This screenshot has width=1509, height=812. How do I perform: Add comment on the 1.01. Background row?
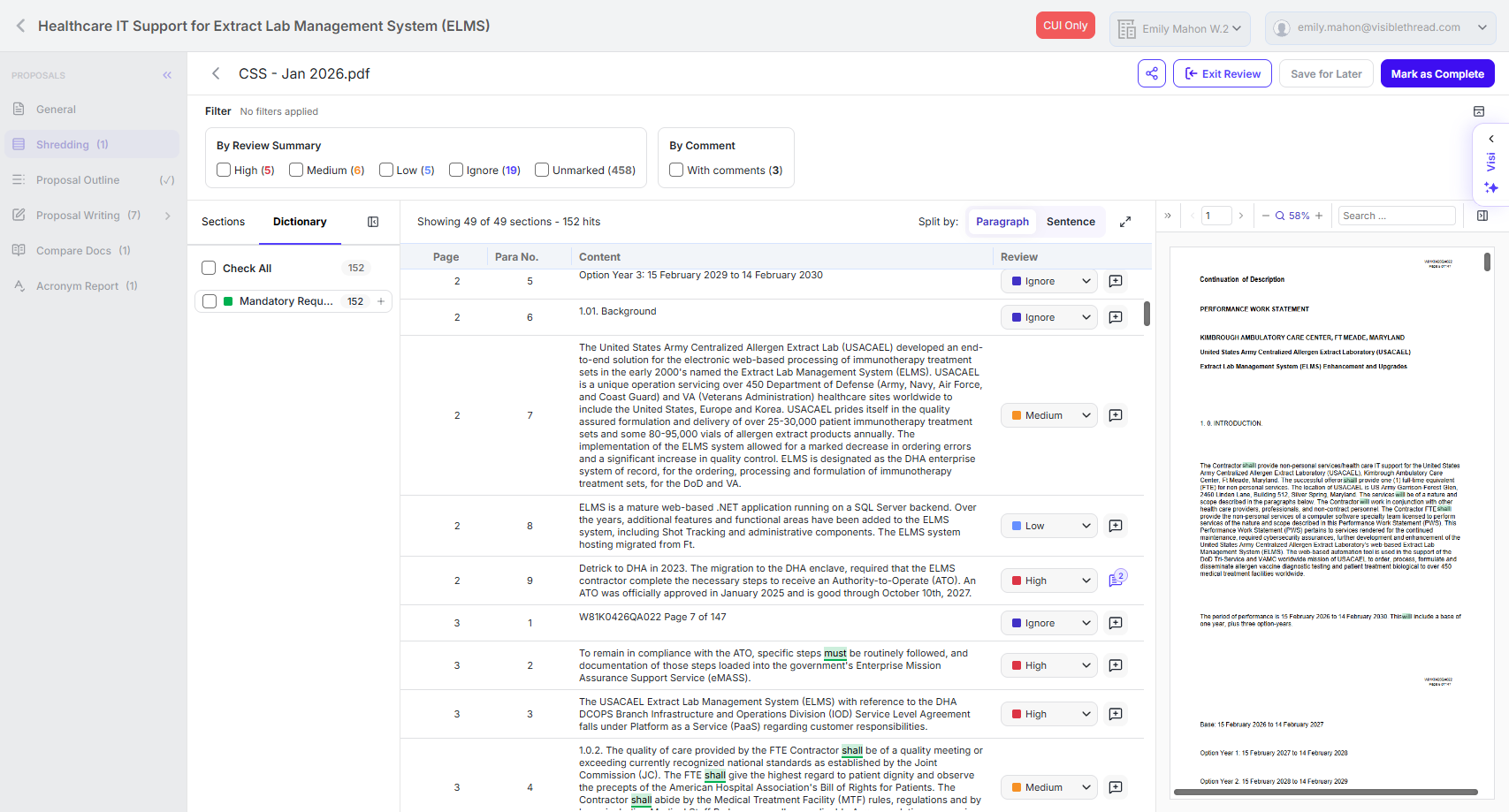click(x=1116, y=317)
